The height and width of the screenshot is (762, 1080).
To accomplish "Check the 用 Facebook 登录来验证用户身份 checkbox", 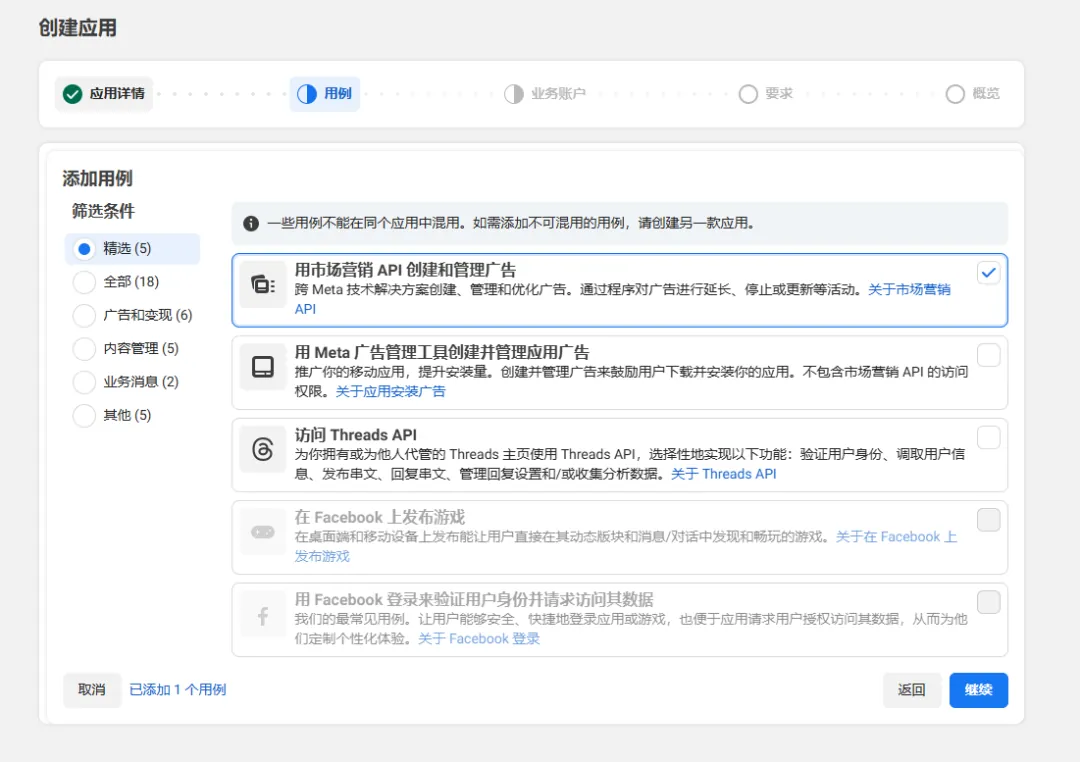I will pos(988,602).
